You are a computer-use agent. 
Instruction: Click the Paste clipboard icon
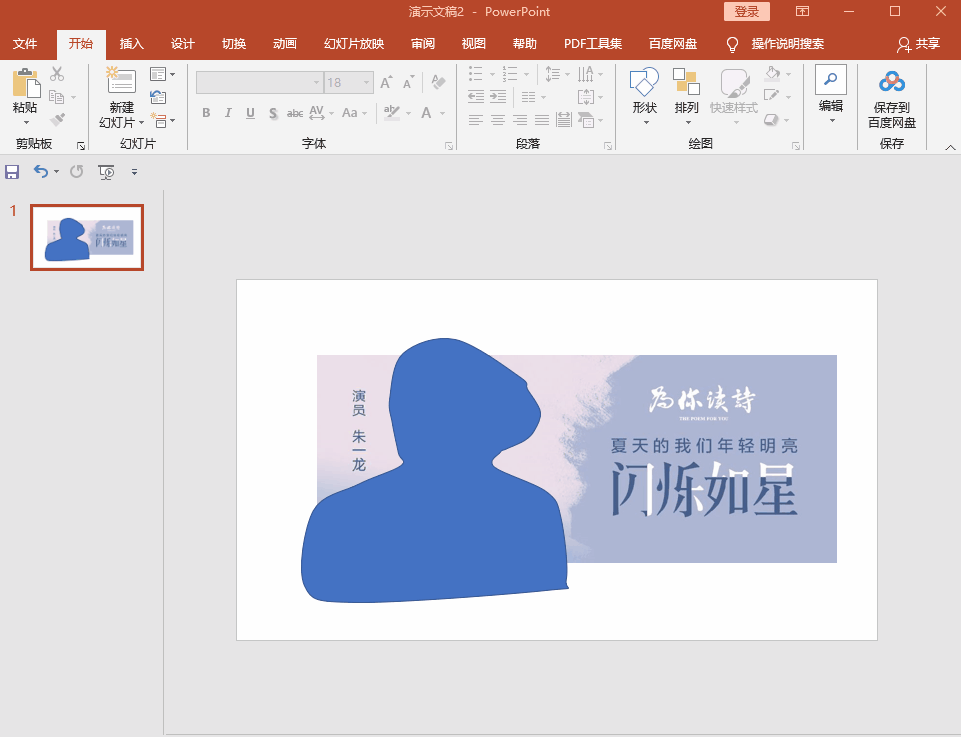[x=26, y=83]
